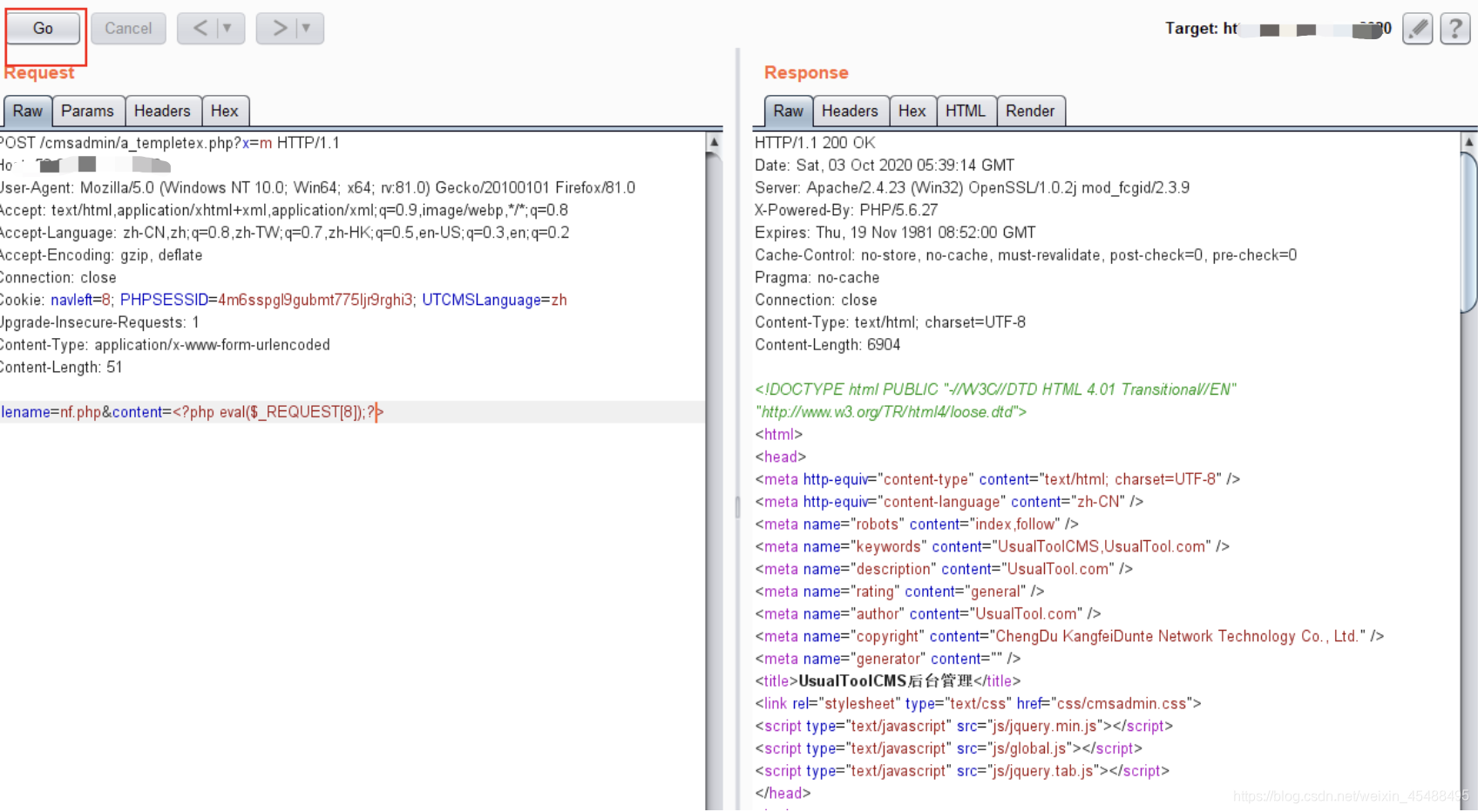
Task: Click the POST /cmsadmin/a_templetex.php request line
Action: coord(170,142)
